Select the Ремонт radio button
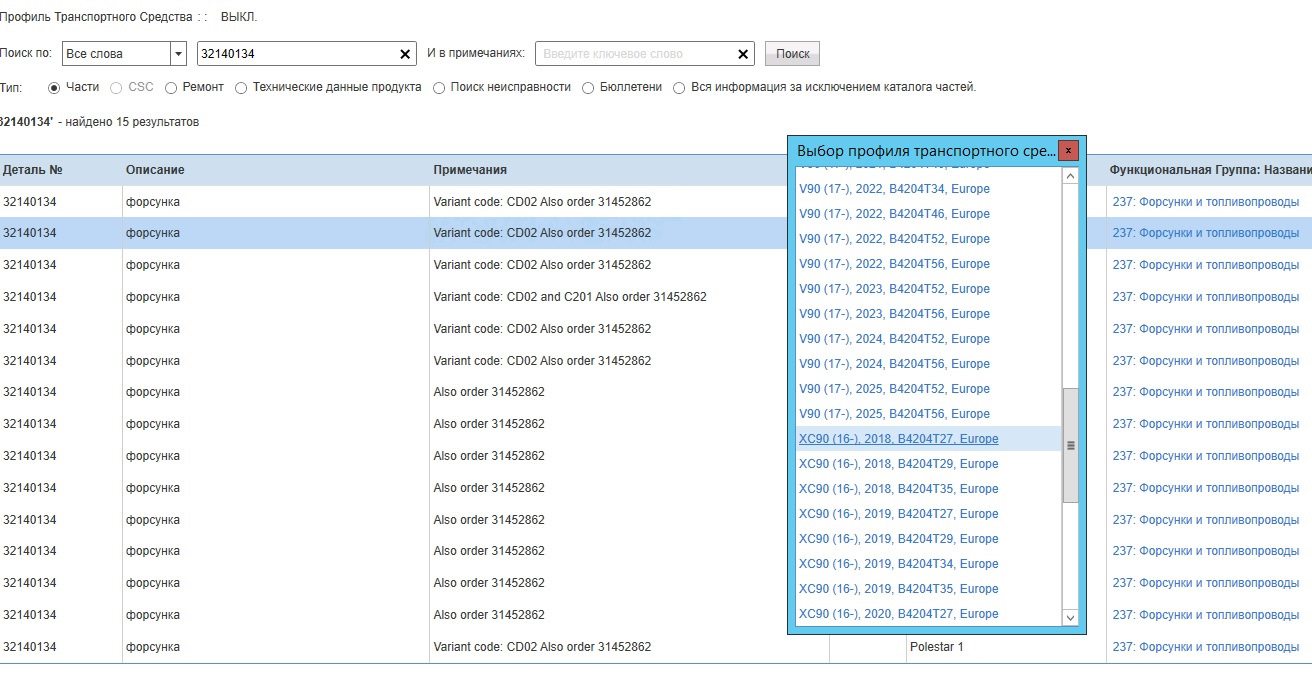Screen dimensions: 1312x683 coord(171,87)
